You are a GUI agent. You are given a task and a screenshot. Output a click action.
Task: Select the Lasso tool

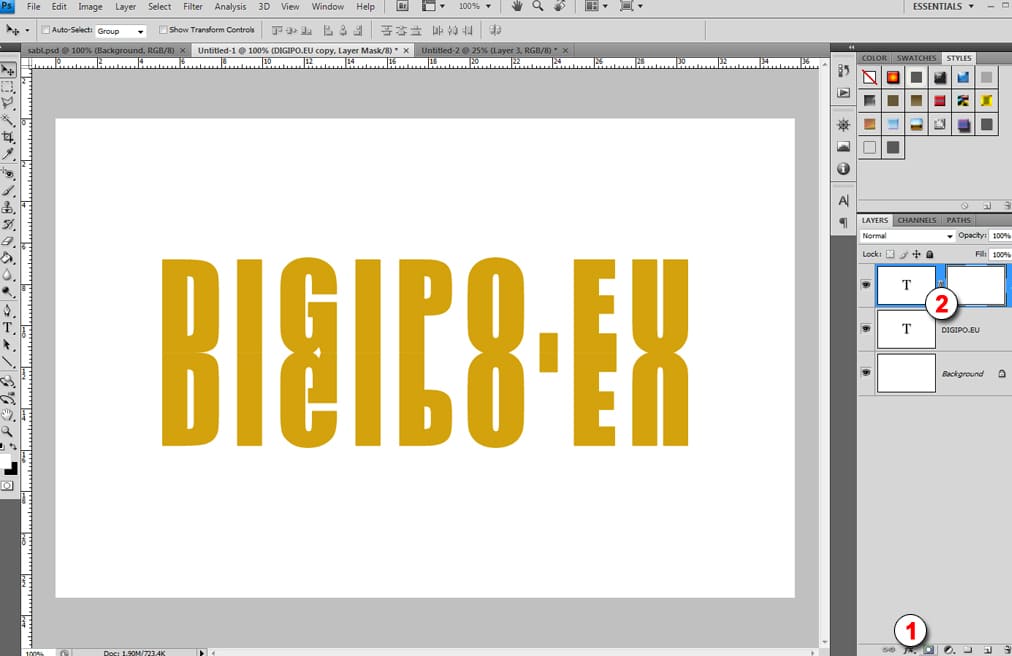point(8,103)
